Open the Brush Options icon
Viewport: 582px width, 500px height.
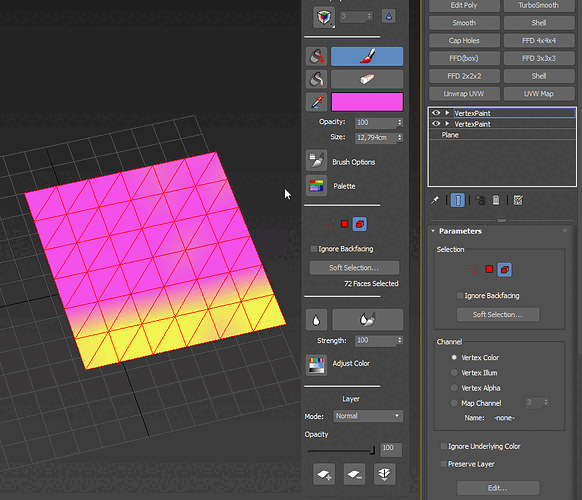[x=316, y=160]
